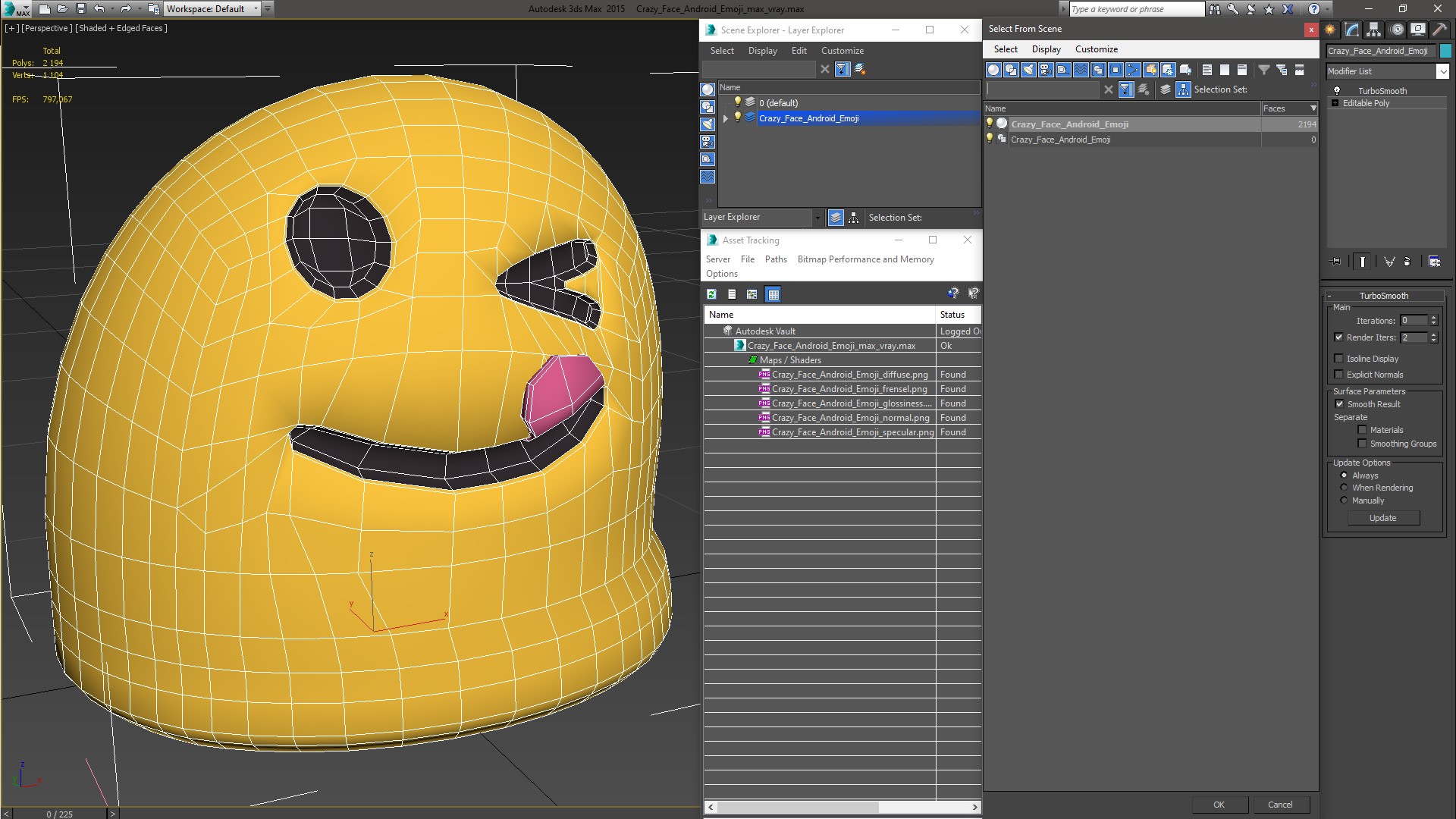Toggle Display Cameras filter in Select From Scene
This screenshot has width=1456, height=819.
[1046, 70]
